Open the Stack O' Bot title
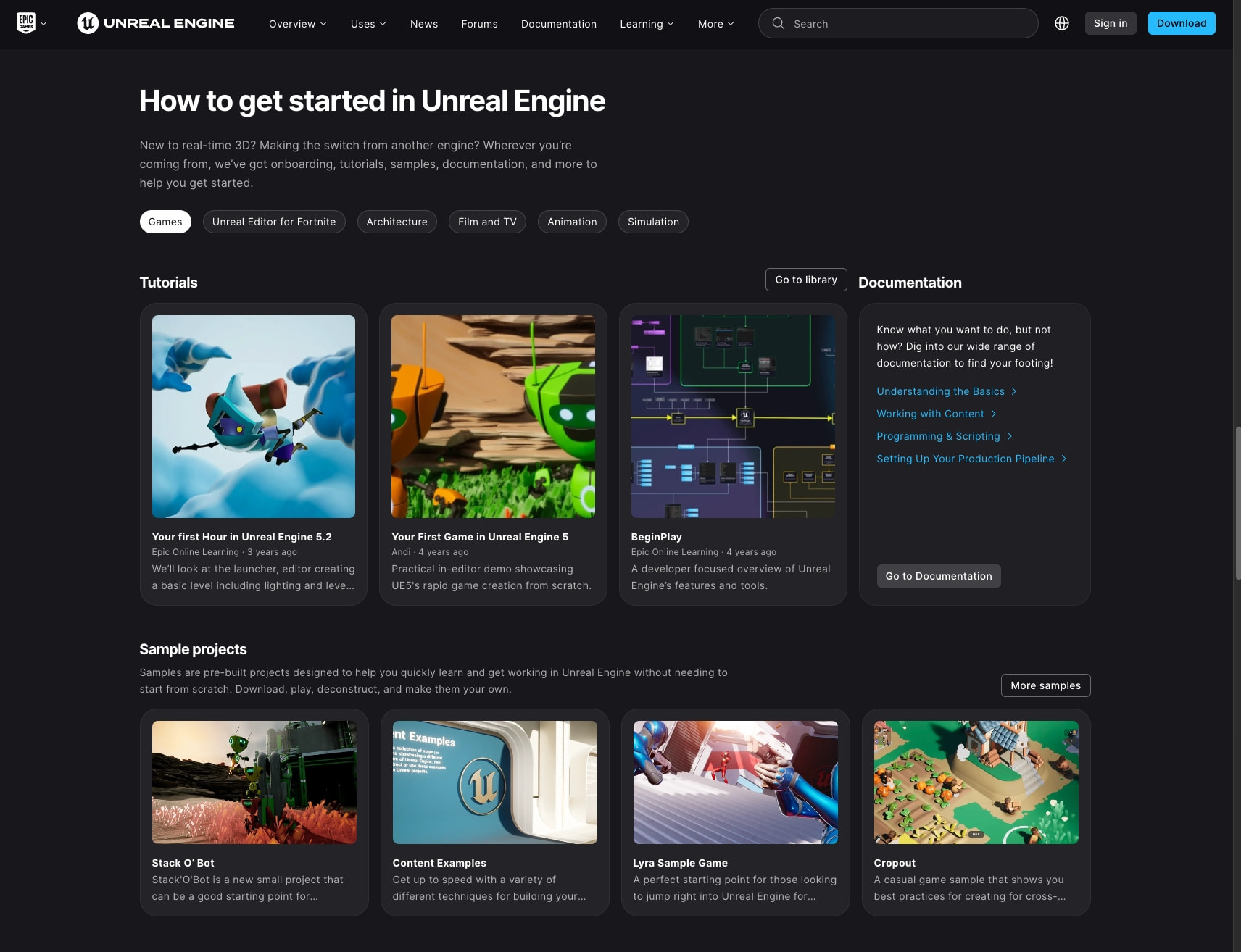Image resolution: width=1241 pixels, height=952 pixels. (183, 863)
